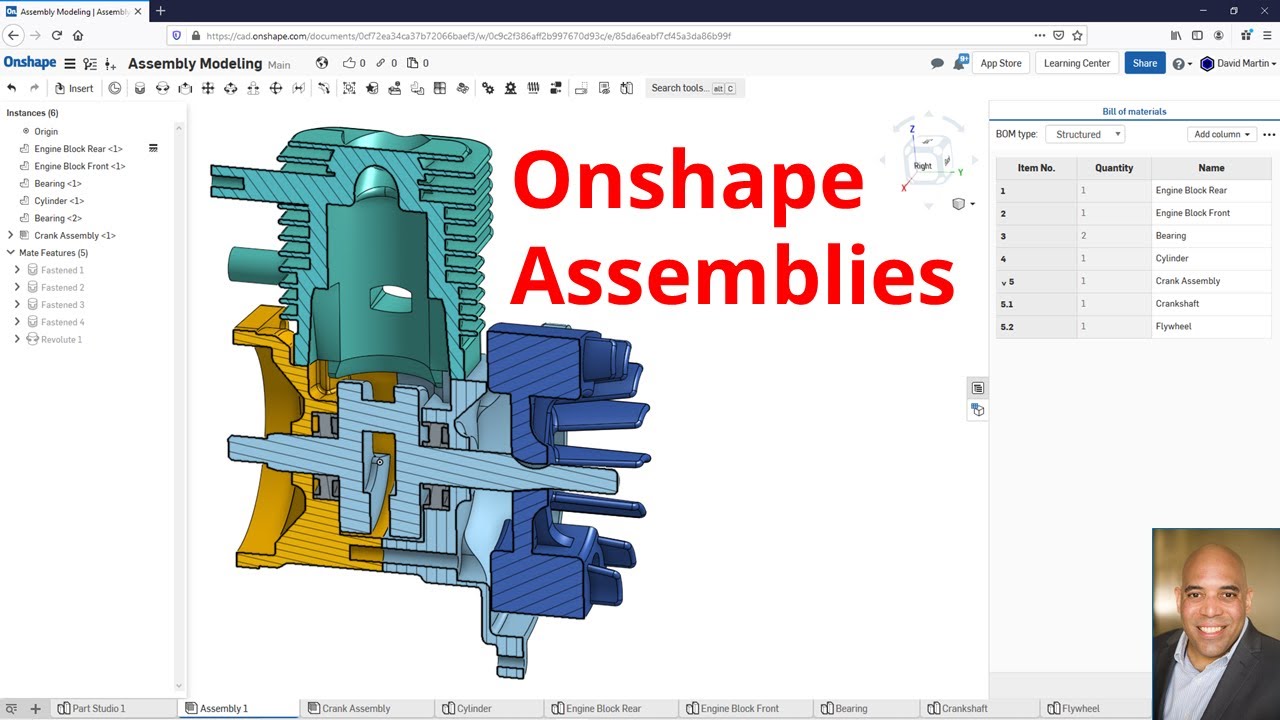
Task: Click the links chain icon
Action: pos(380,63)
